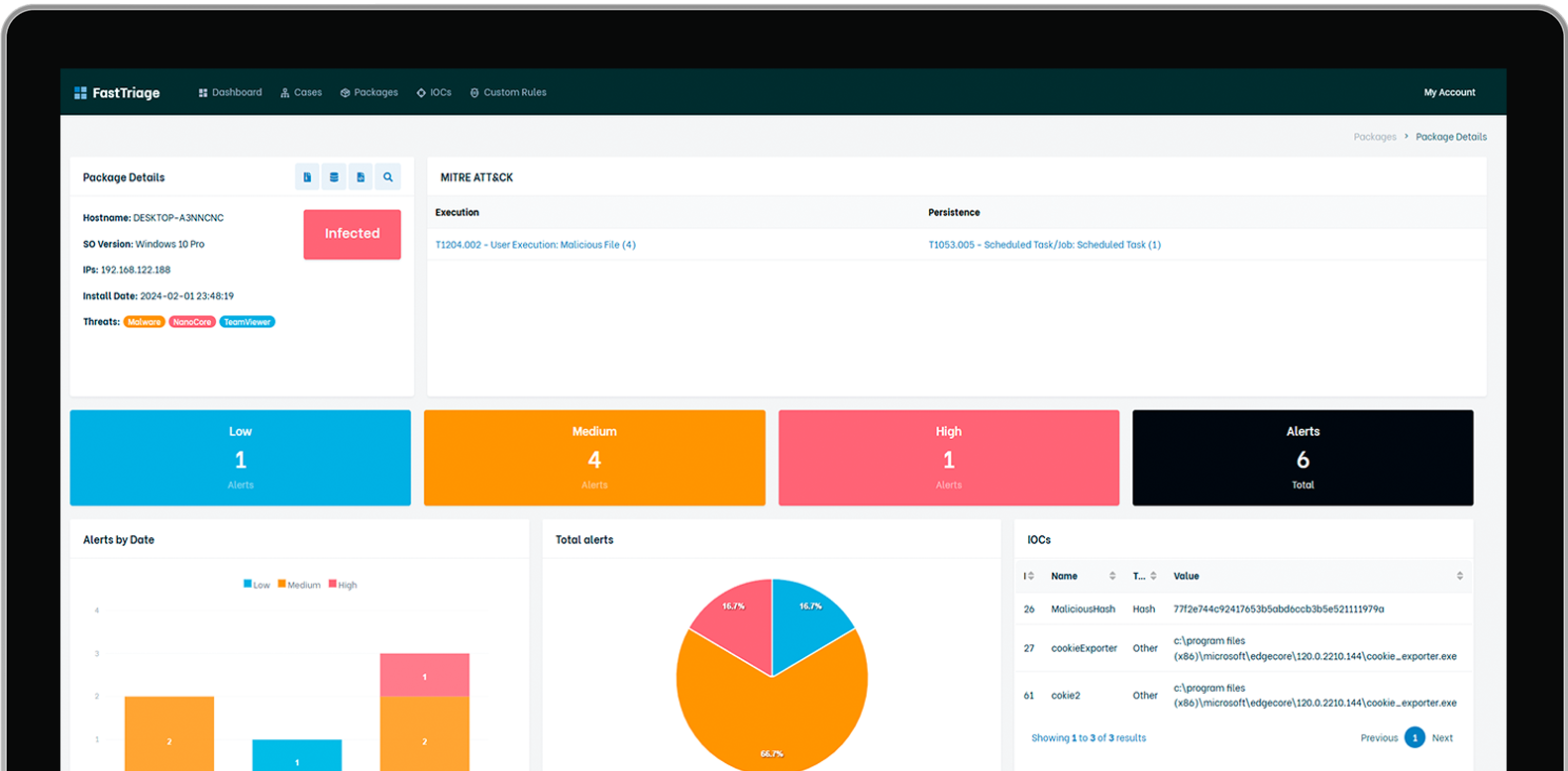
Task: Click the database stack icon
Action: point(334,177)
